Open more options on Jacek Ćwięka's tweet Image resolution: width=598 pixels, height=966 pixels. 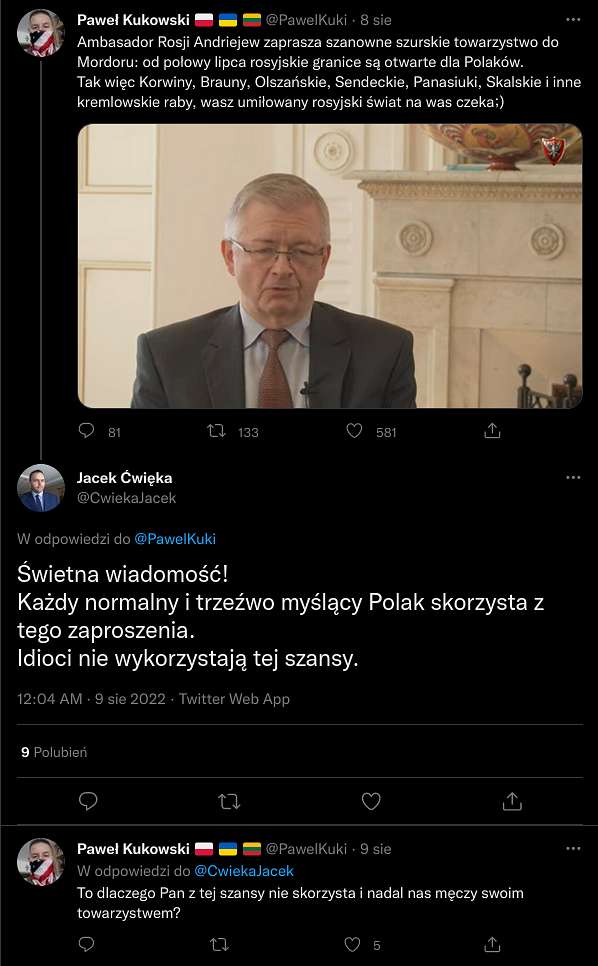click(x=573, y=477)
